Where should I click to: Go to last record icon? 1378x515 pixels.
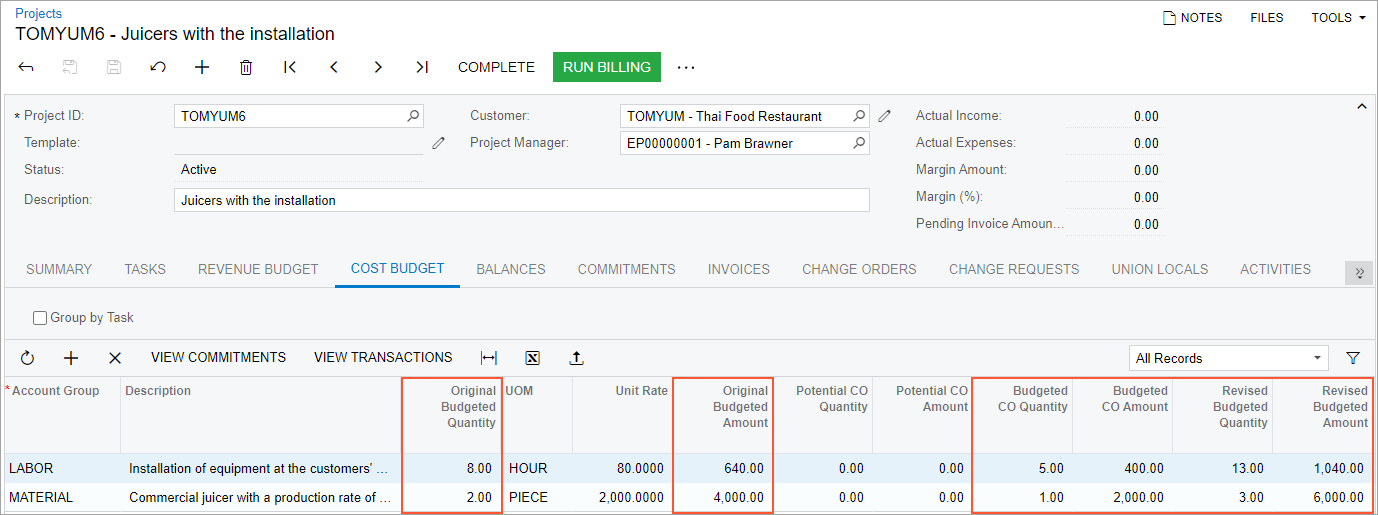[x=422, y=67]
